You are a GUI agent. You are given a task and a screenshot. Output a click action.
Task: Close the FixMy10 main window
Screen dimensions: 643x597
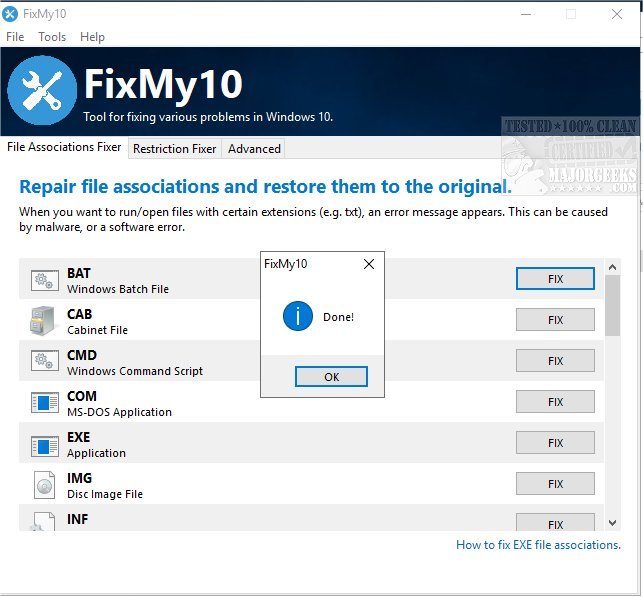click(617, 14)
